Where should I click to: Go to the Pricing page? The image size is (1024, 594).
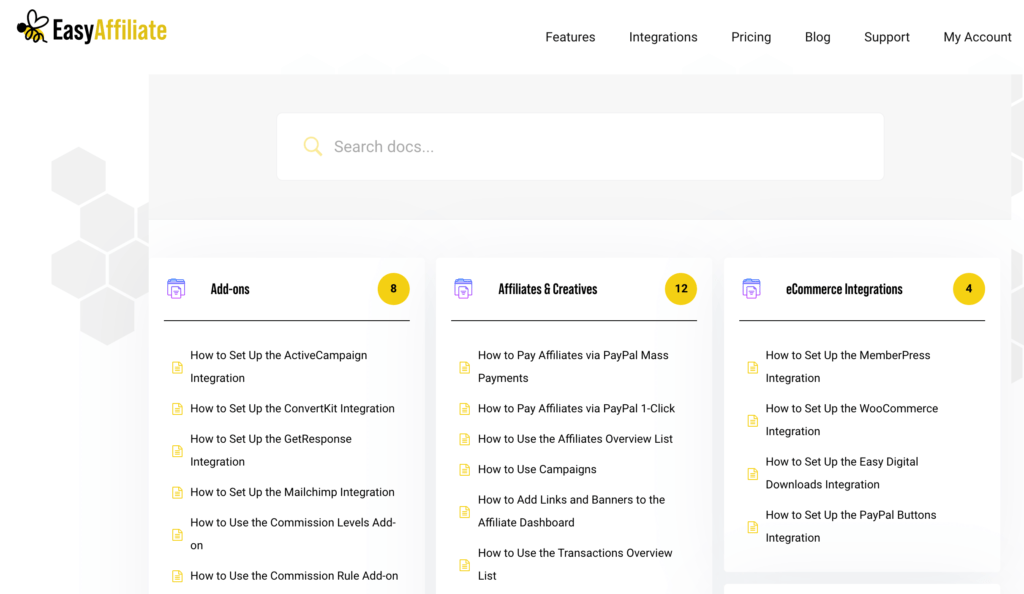[x=751, y=37]
